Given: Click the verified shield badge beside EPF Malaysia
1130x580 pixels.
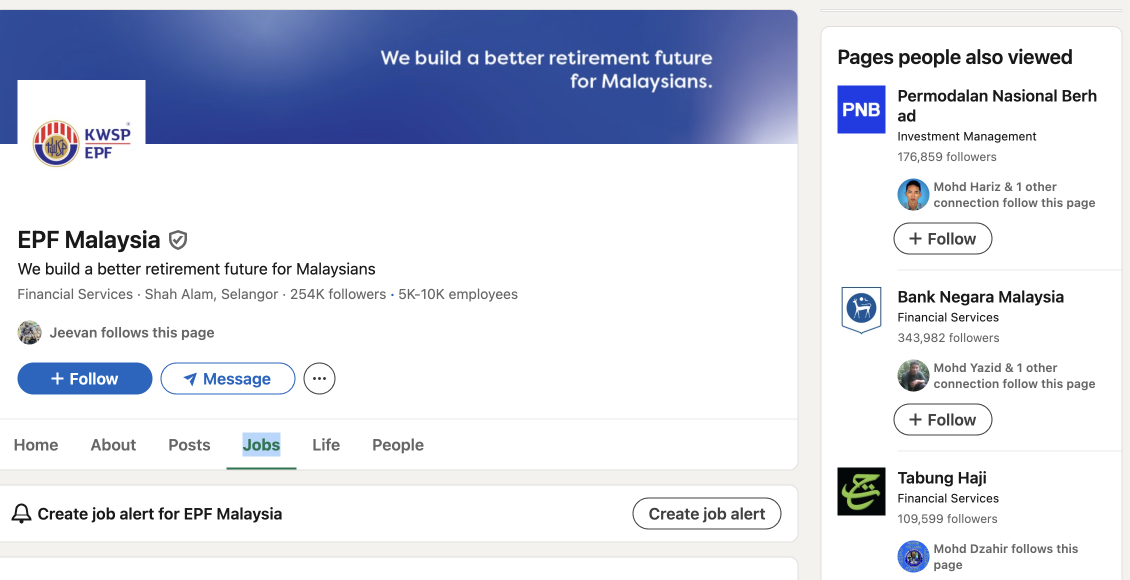Looking at the screenshot, I should point(178,240).
